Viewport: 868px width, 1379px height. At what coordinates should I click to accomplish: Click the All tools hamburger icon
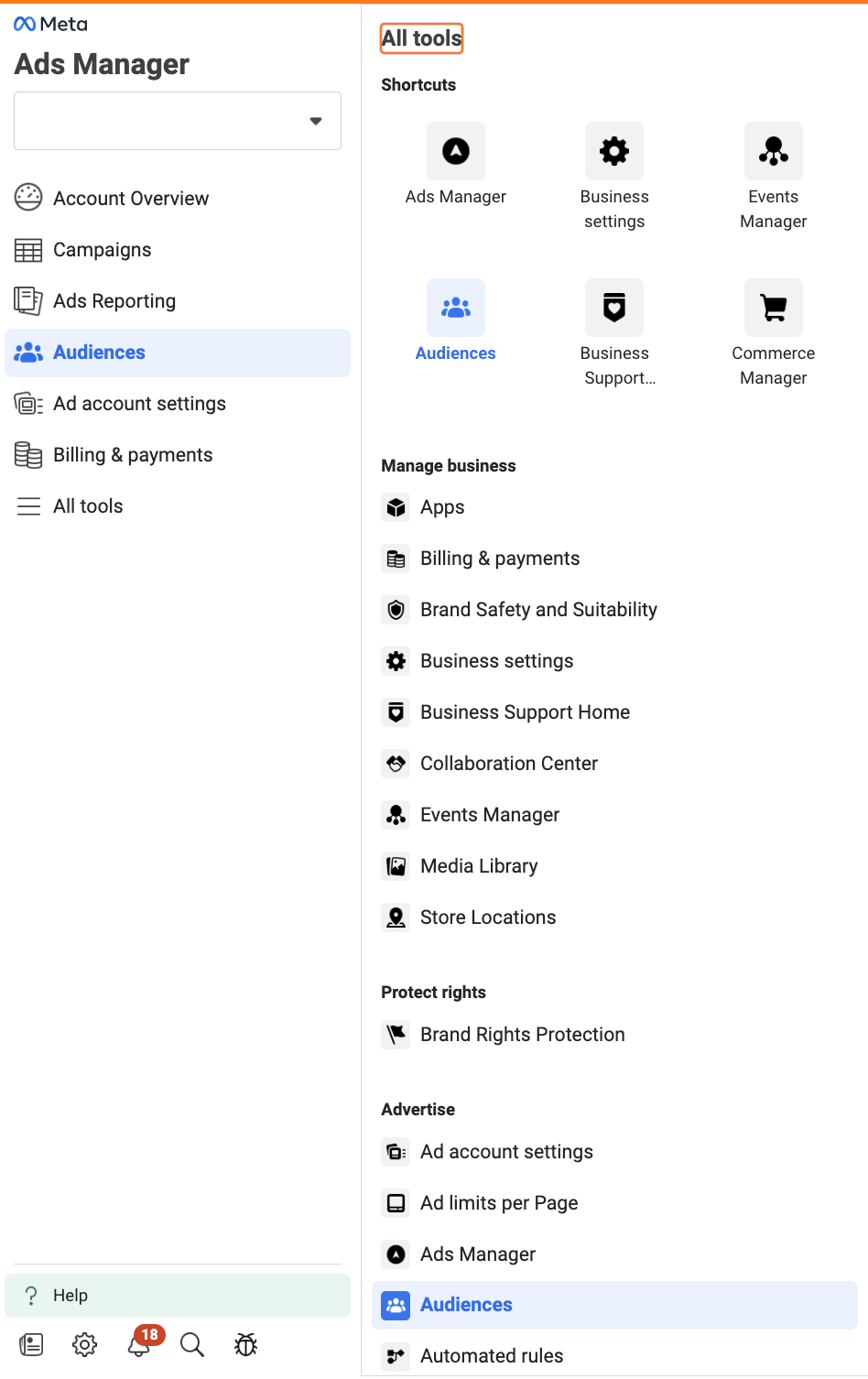tap(29, 506)
